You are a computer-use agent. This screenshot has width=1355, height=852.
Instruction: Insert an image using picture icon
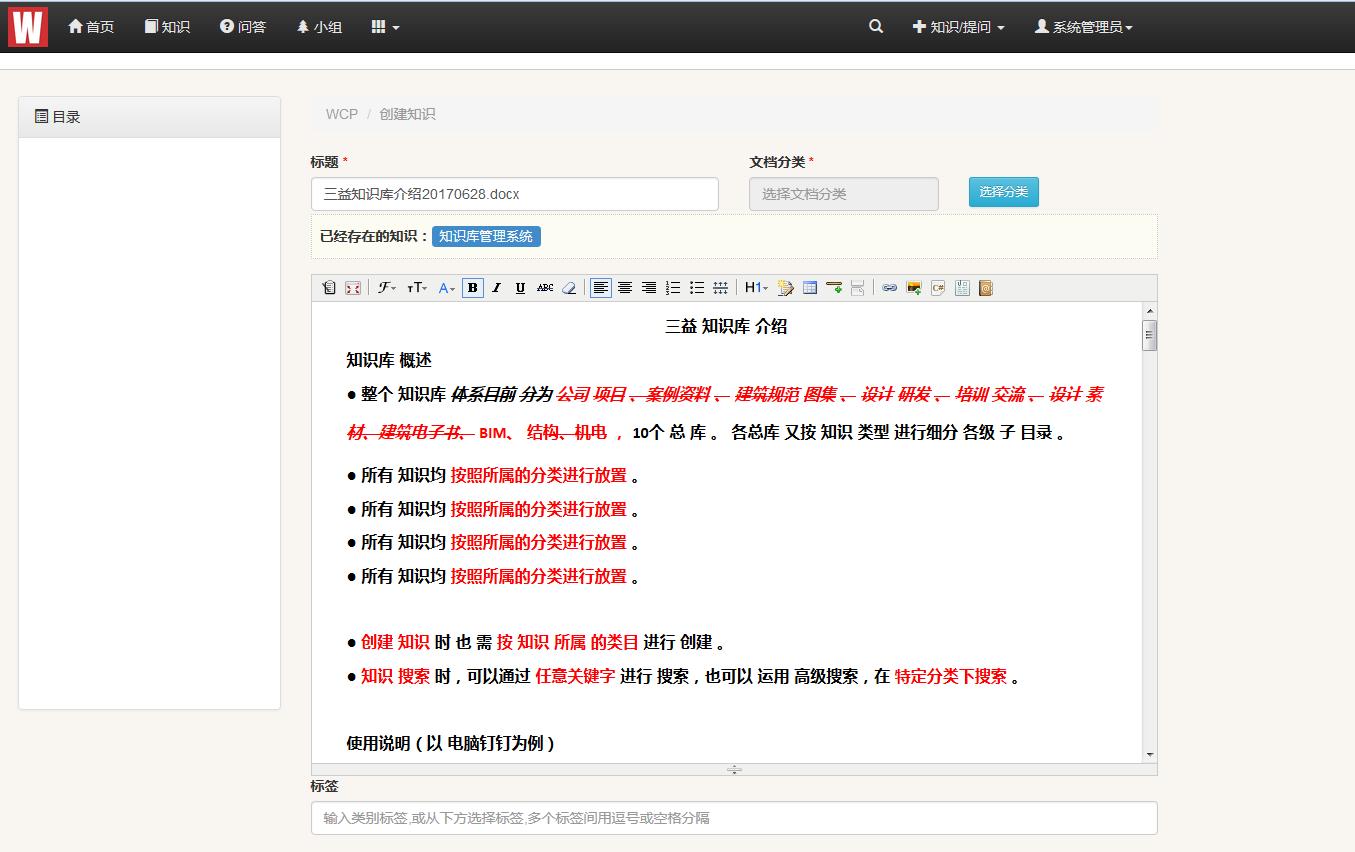(914, 288)
